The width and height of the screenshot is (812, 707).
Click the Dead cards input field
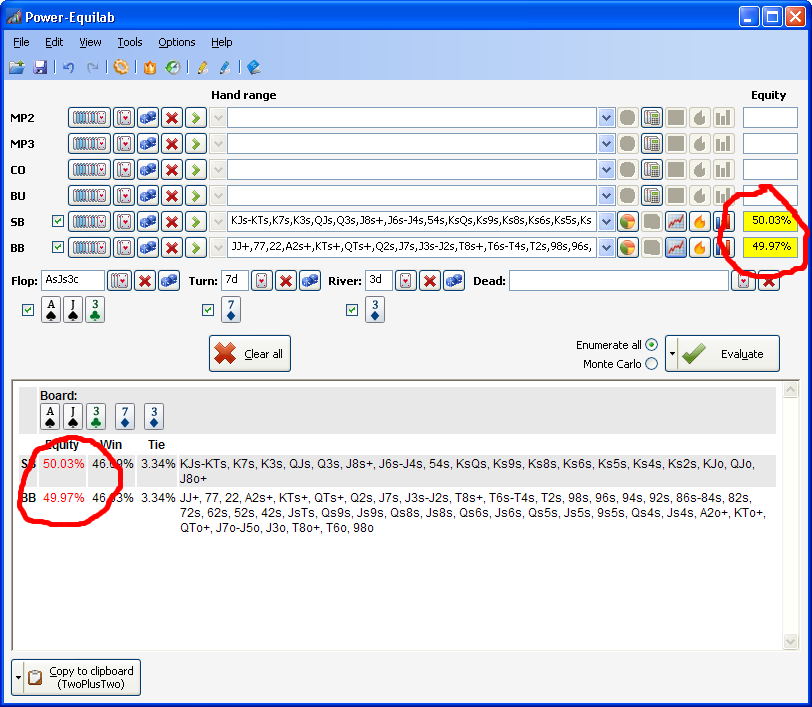[619, 281]
